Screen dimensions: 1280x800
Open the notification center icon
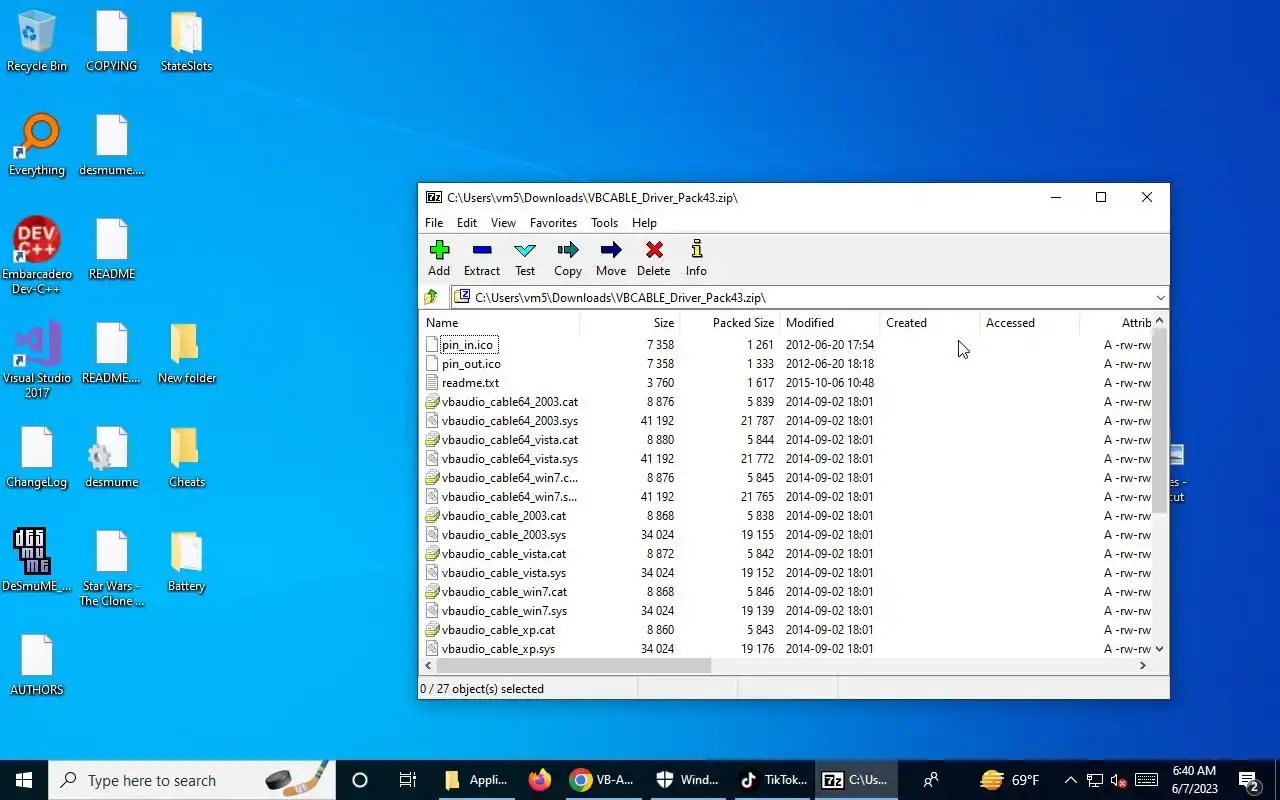point(1249,780)
